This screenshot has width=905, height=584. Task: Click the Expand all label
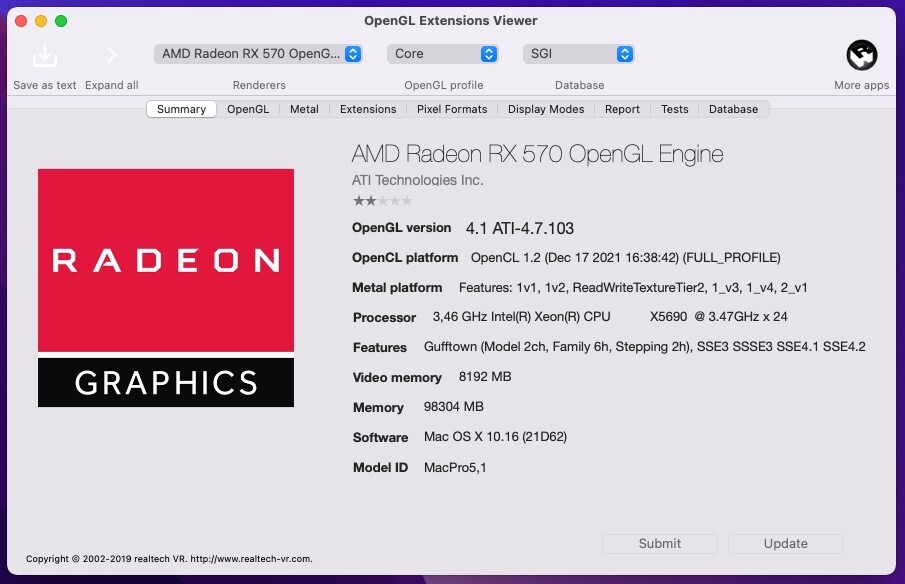(111, 85)
